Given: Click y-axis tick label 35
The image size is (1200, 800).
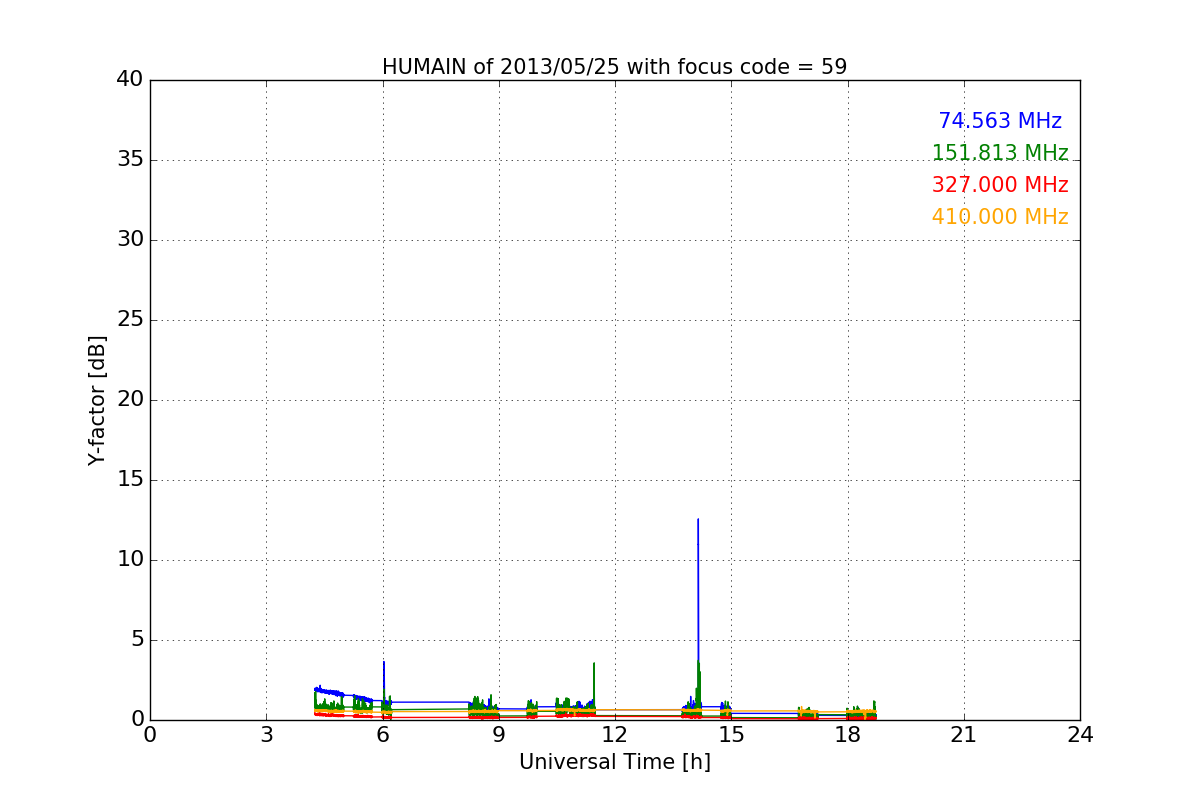Looking at the screenshot, I should pos(130,159).
